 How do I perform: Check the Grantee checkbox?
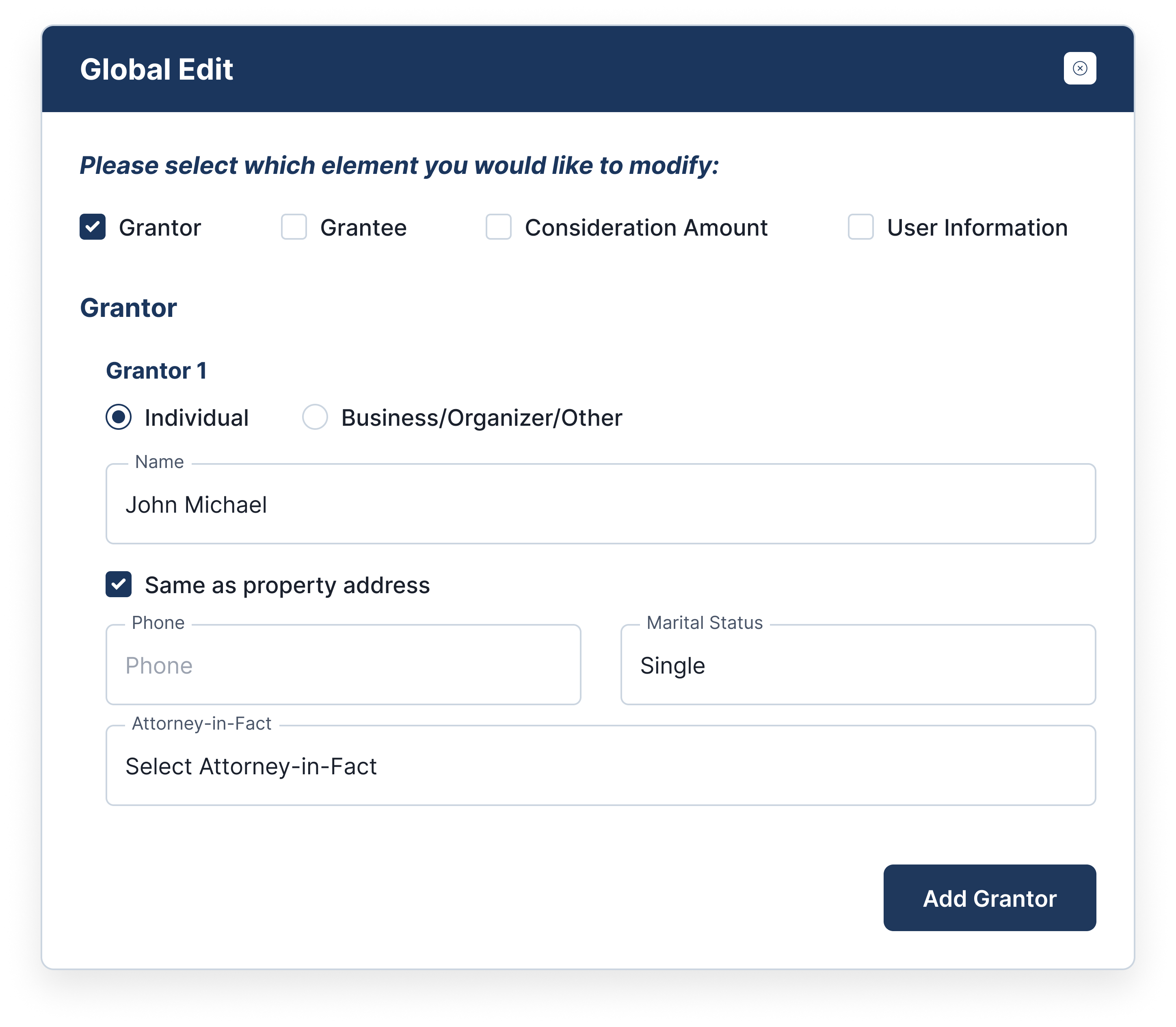294,227
